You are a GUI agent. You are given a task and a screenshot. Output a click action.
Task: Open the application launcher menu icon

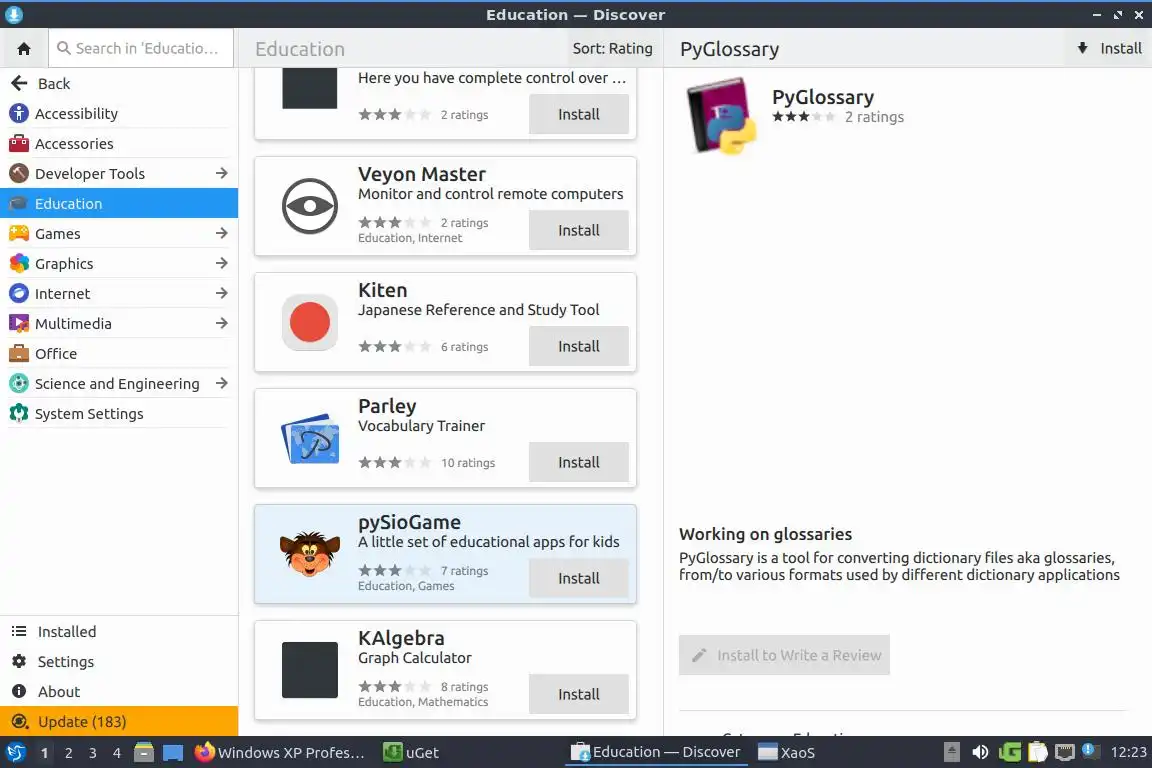(x=15, y=753)
